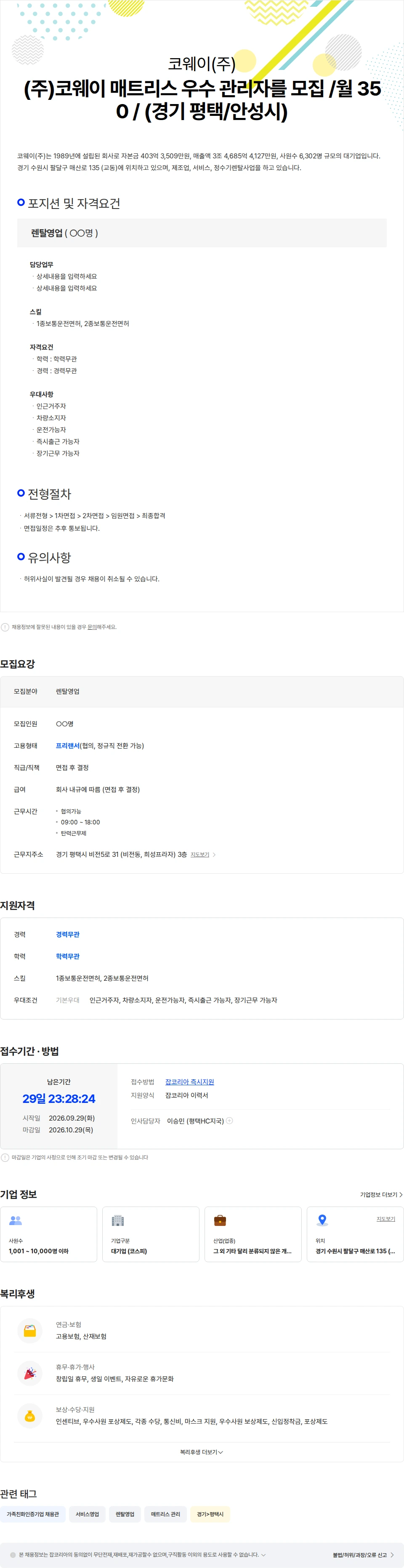Expand 복리후생 더보기 benefits list
This screenshot has height=1568, width=404.
(202, 1452)
